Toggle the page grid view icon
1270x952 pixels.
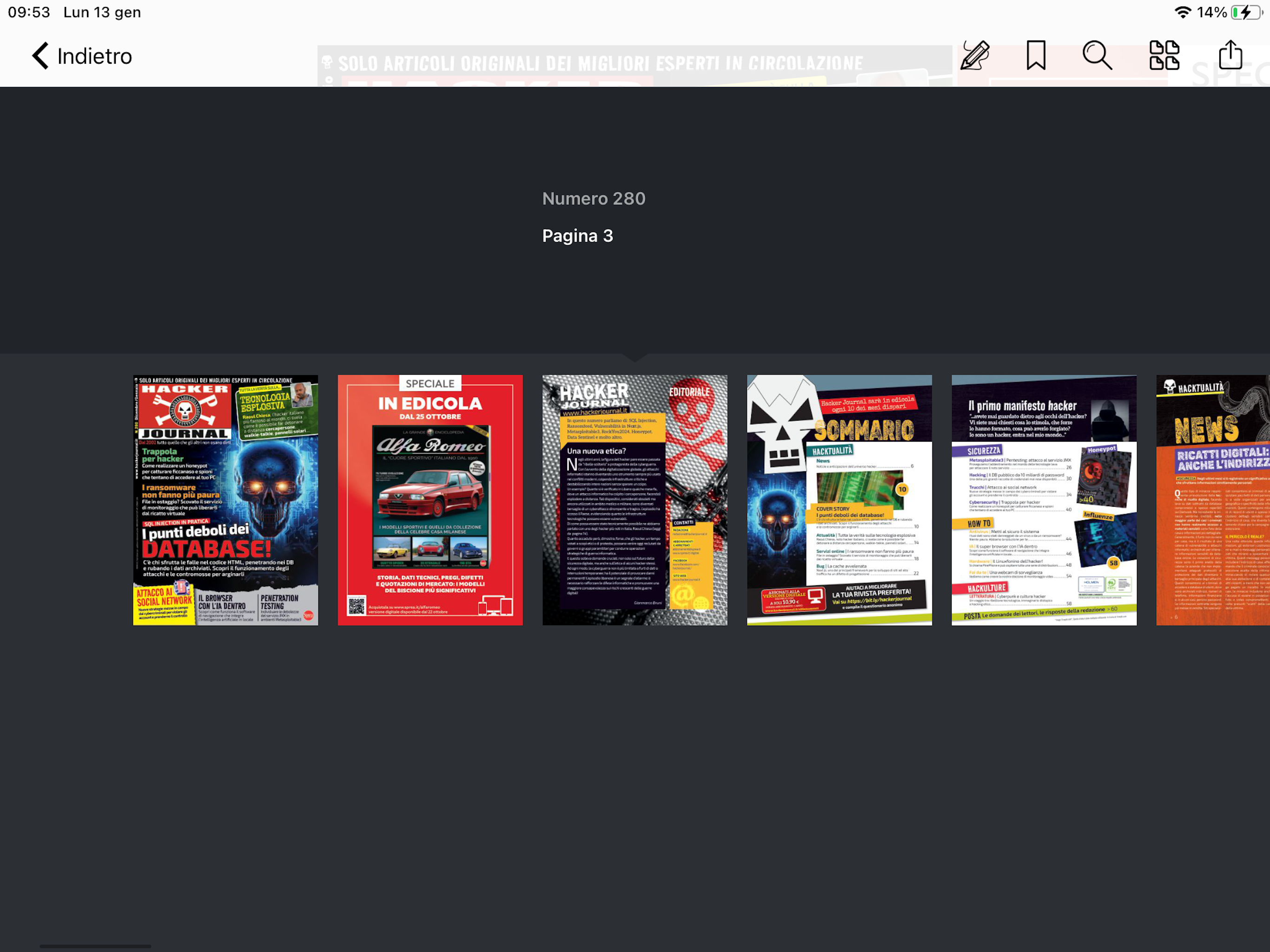point(1164,56)
